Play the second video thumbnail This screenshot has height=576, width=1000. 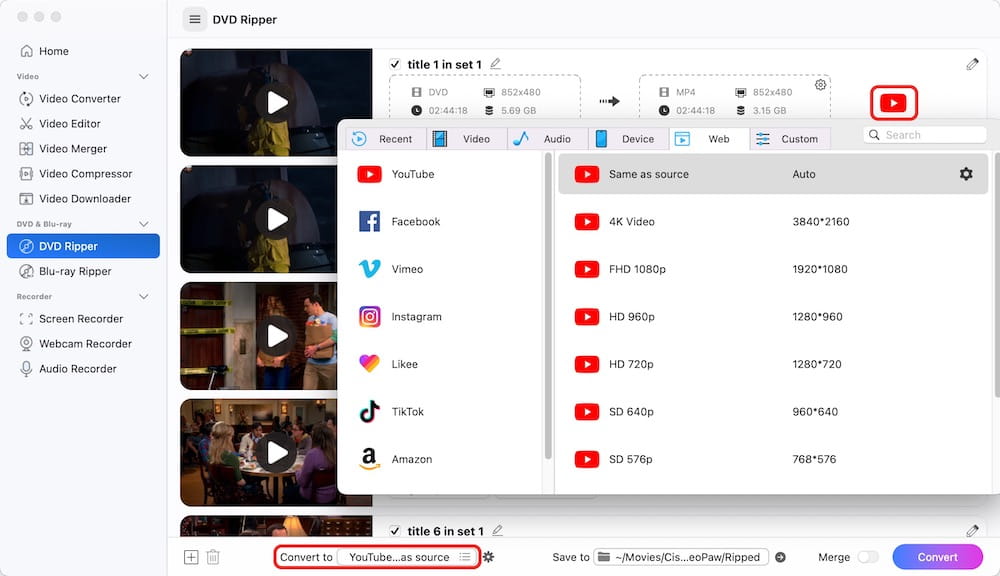[x=277, y=219]
